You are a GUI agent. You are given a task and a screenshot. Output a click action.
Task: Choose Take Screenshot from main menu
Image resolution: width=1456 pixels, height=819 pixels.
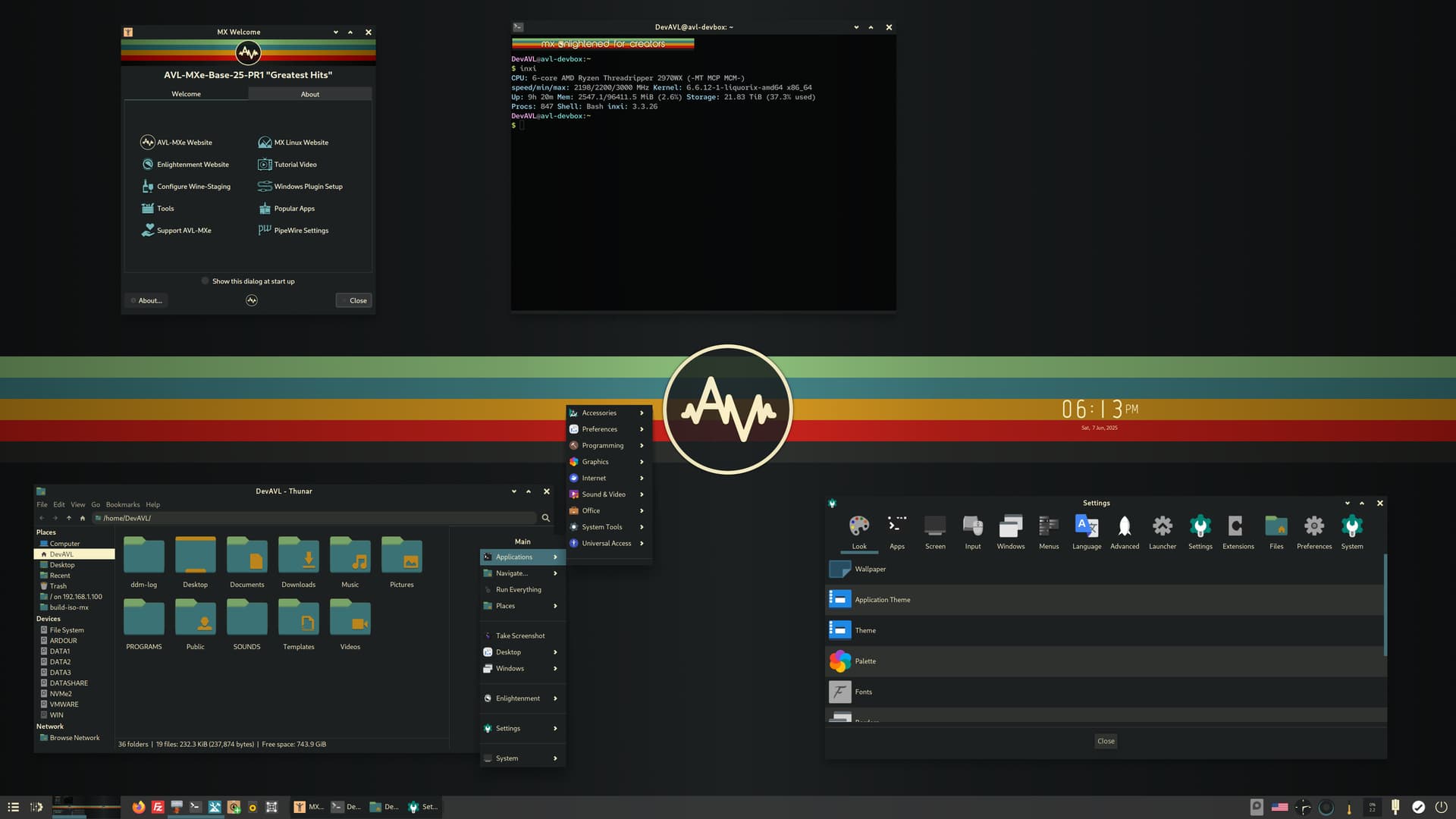520,635
